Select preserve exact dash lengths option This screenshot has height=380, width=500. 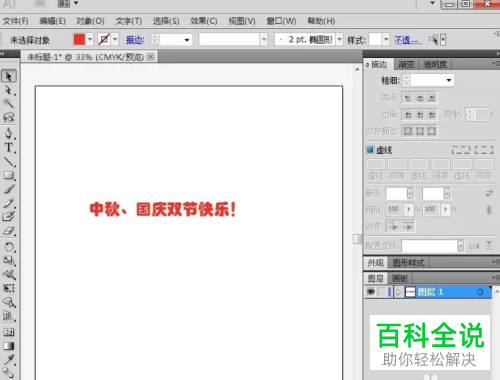pos(461,150)
